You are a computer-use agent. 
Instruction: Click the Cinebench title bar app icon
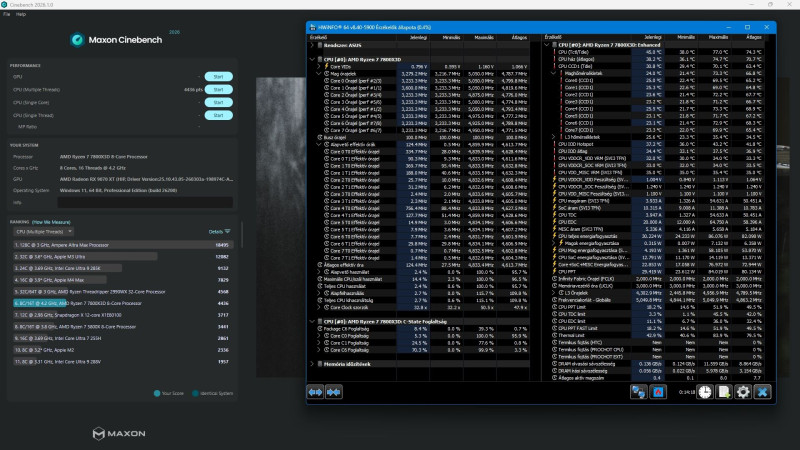[4, 5]
